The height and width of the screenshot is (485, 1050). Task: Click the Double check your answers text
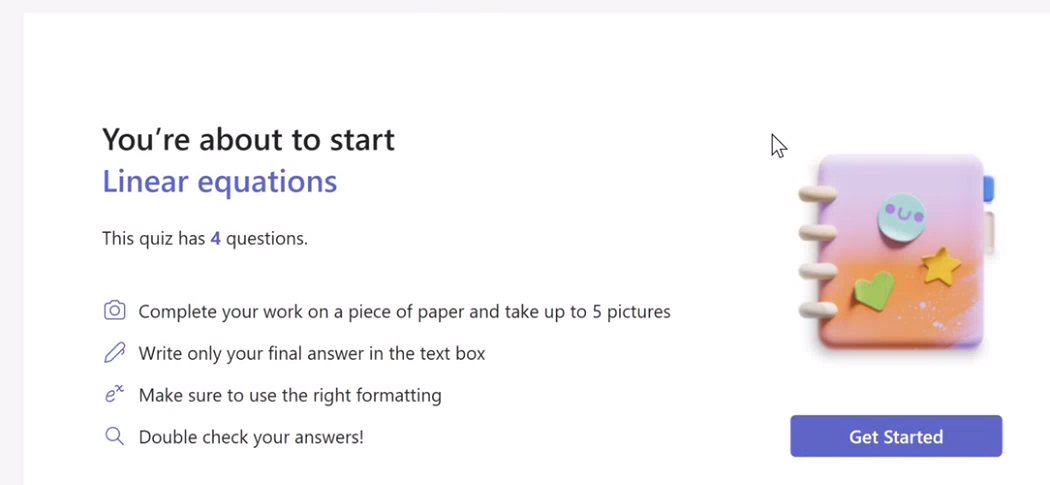[x=251, y=437]
